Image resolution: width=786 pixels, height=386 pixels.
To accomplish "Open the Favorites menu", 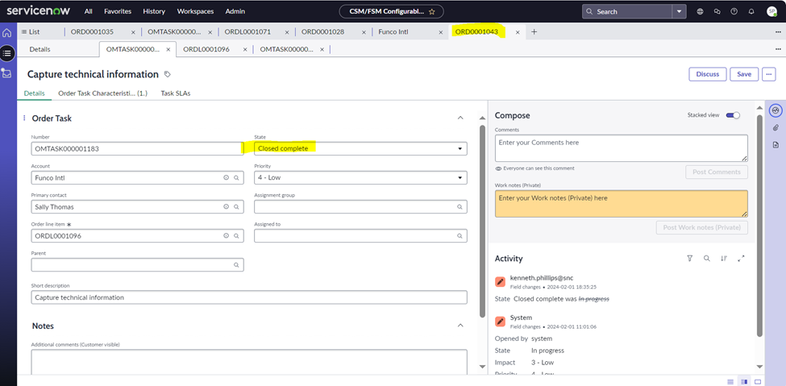I will (x=118, y=11).
